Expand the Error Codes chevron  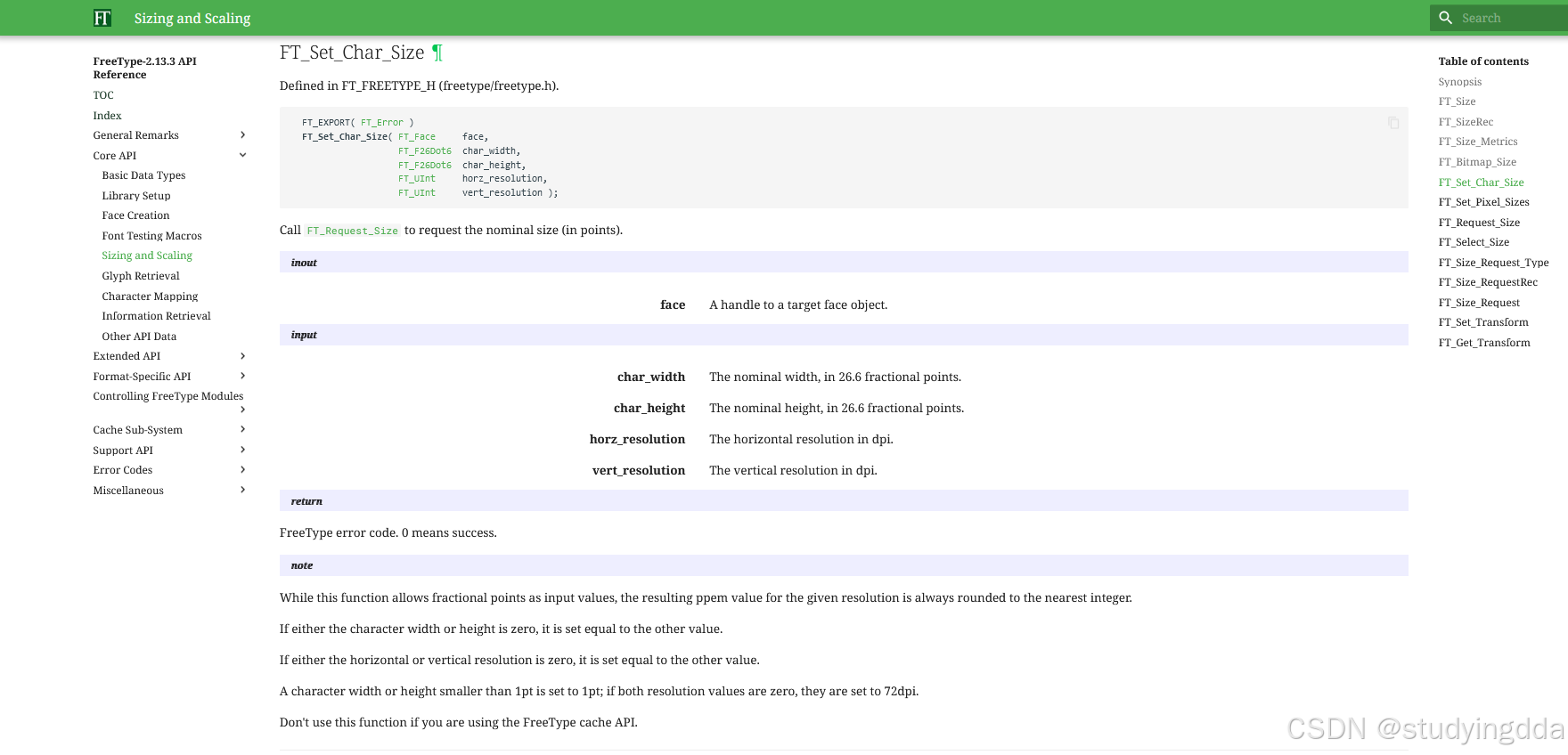click(242, 469)
